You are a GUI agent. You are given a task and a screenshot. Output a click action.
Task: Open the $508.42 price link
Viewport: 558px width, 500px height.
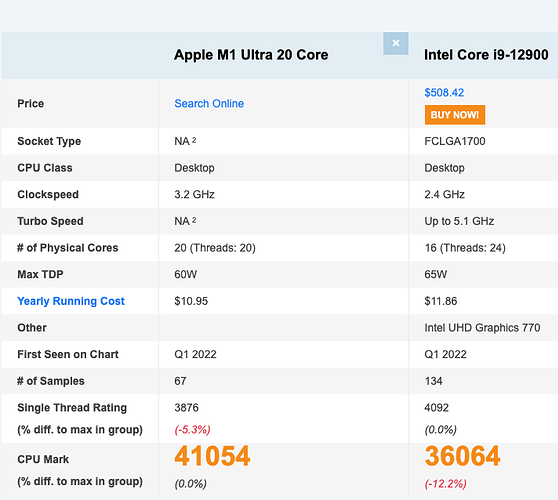pyautogui.click(x=444, y=93)
